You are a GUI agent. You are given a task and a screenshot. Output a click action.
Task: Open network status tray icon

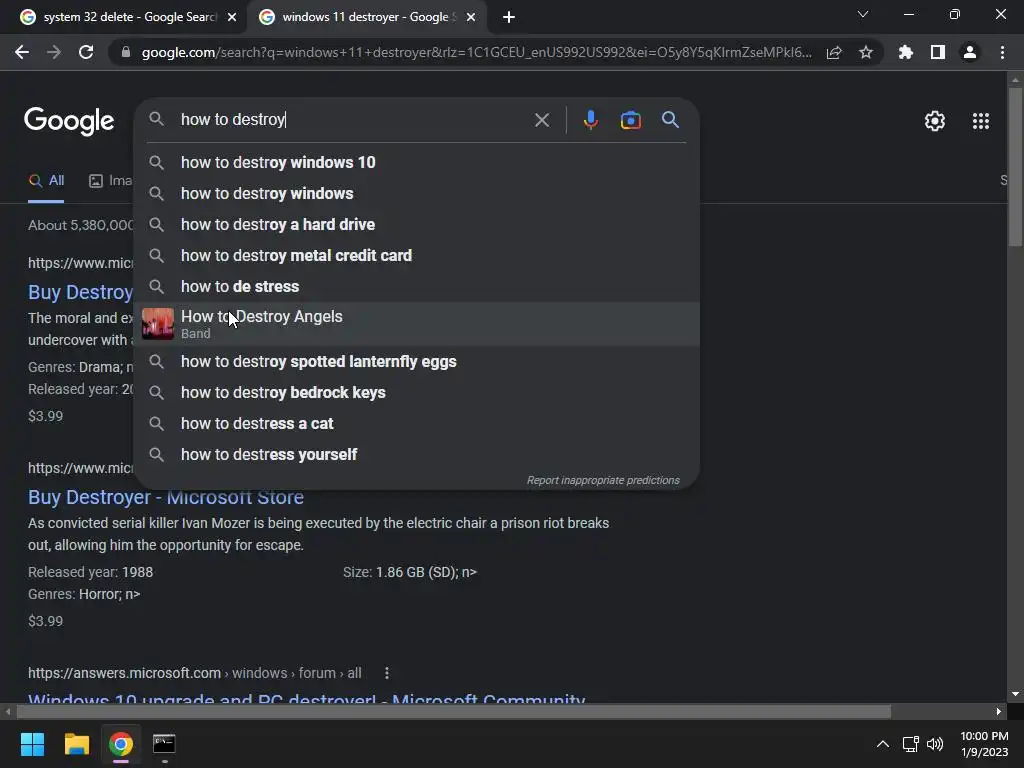910,744
